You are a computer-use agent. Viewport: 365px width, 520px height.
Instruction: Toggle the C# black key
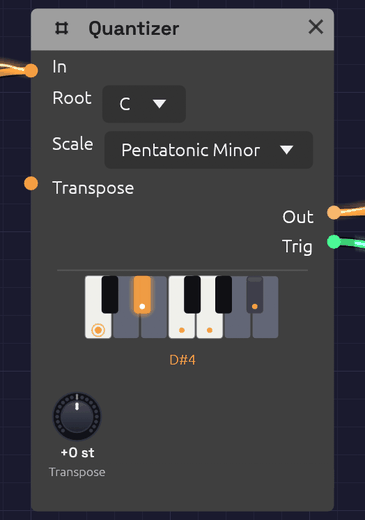(x=110, y=294)
